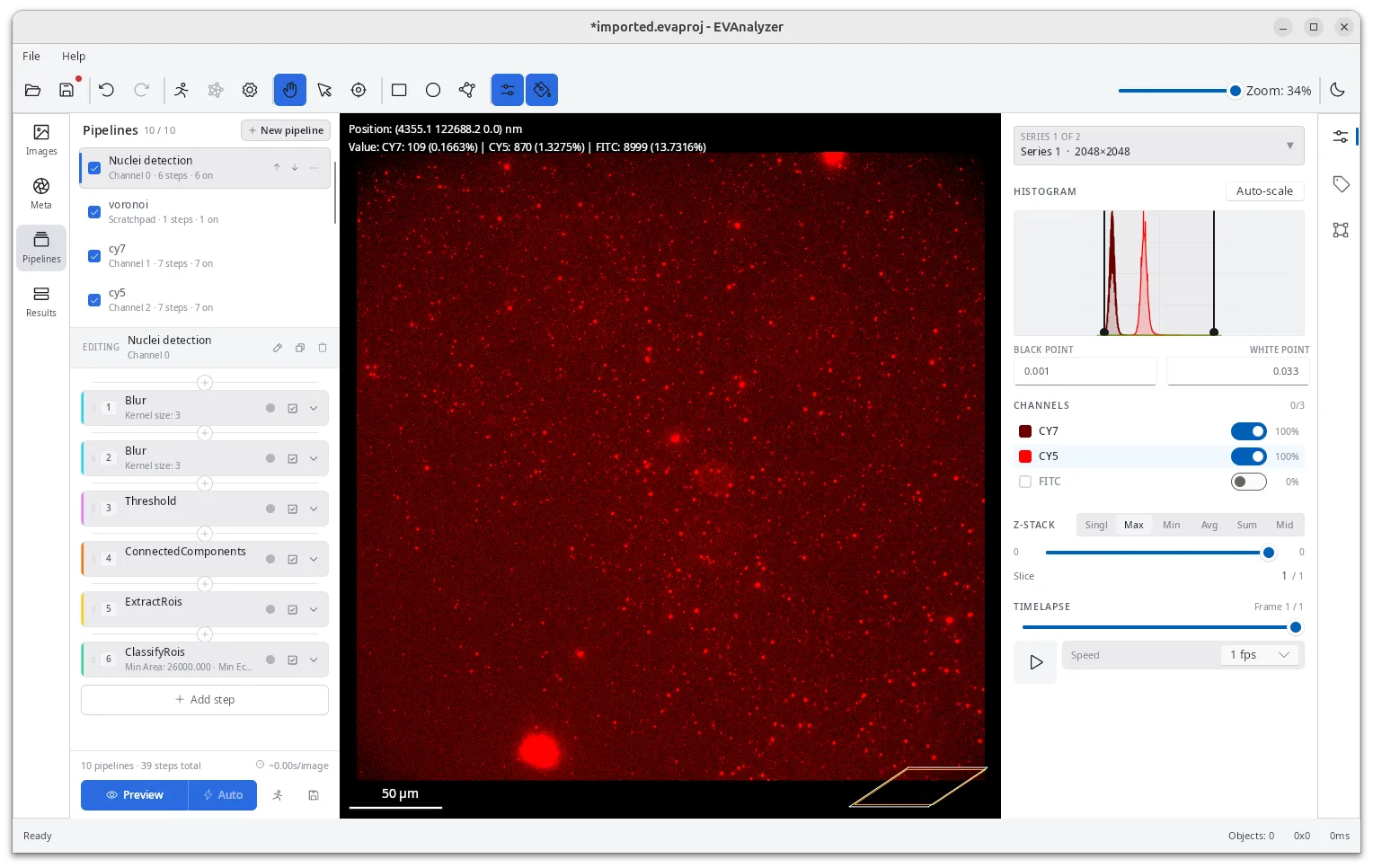Open the Meta sidebar panel

[x=41, y=194]
